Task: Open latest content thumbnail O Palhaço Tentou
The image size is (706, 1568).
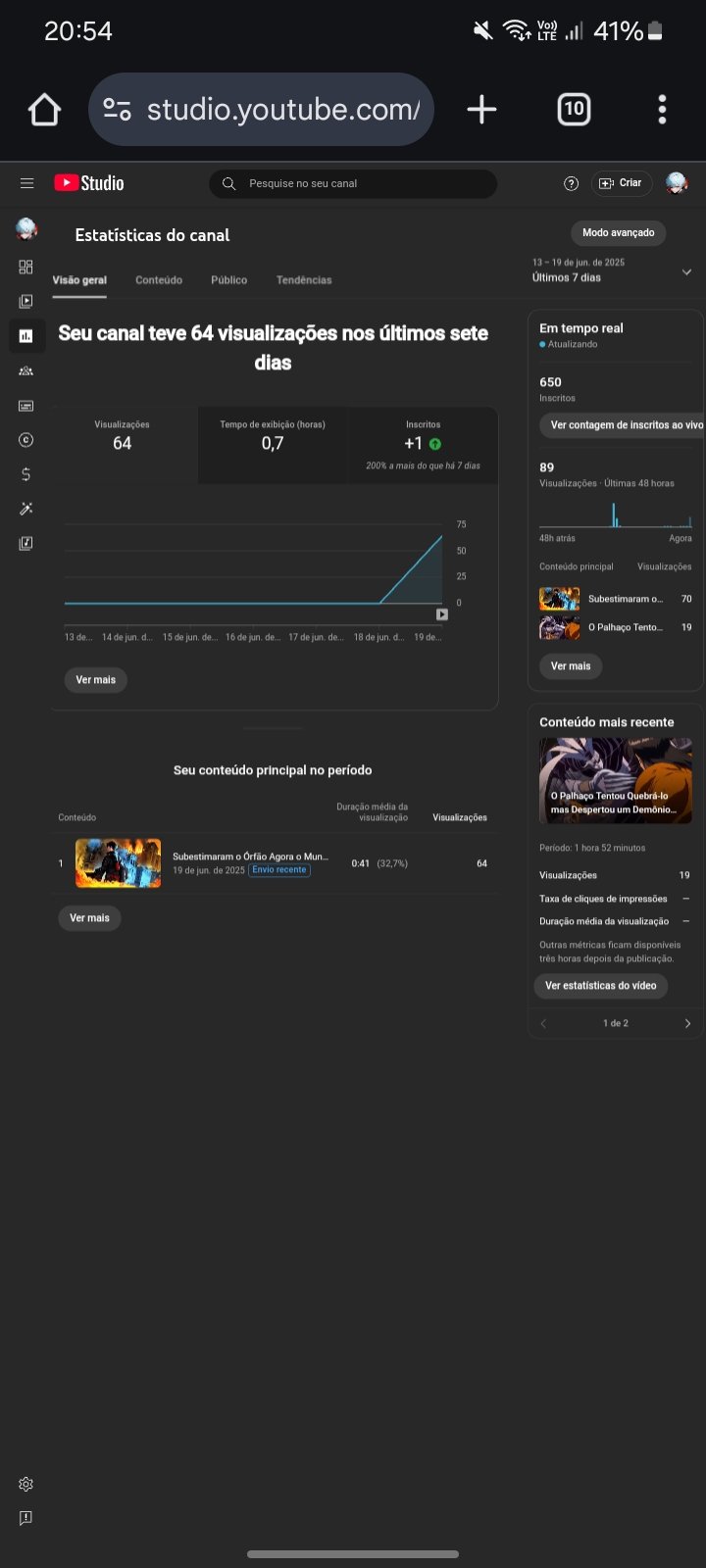Action: [x=616, y=780]
